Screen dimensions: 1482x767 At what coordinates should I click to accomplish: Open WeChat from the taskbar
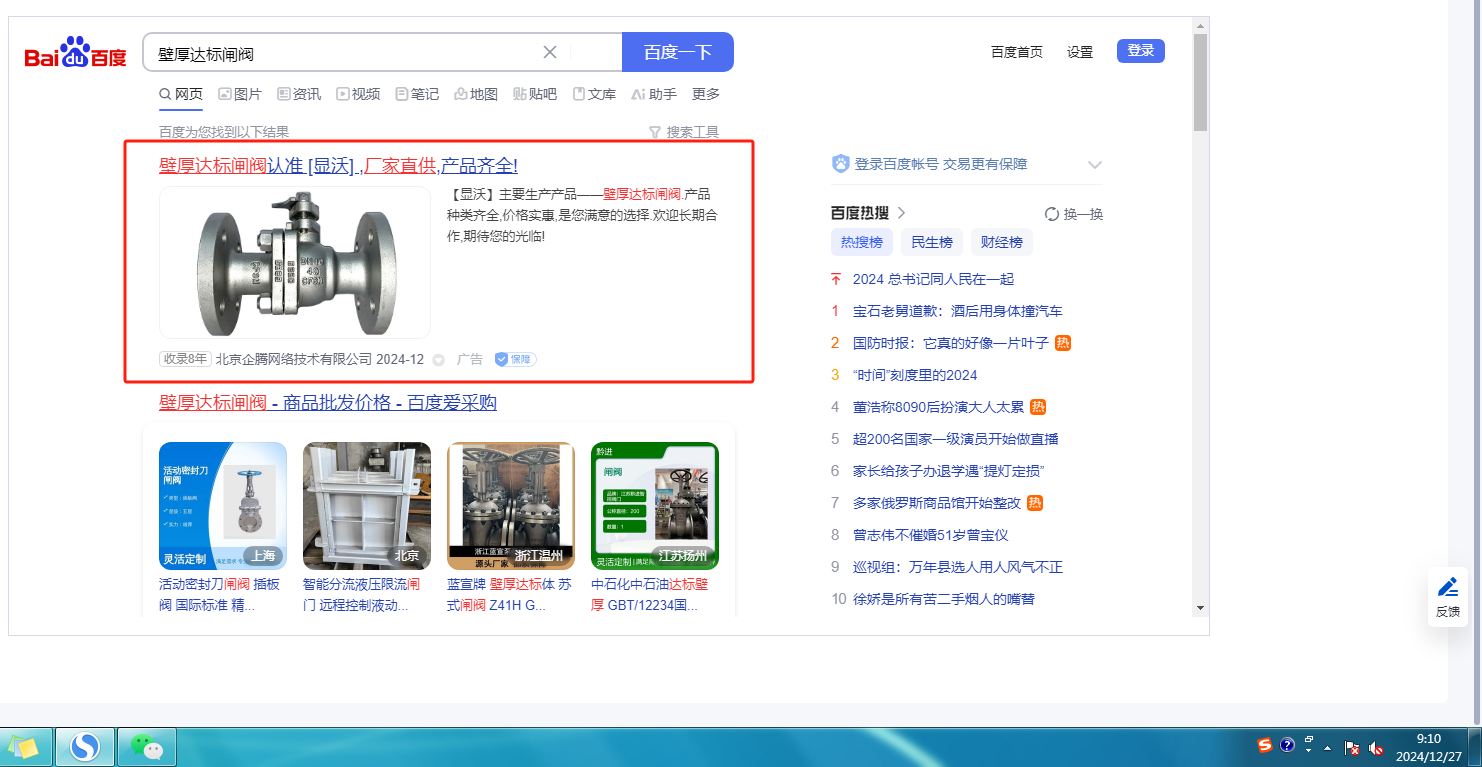click(148, 746)
